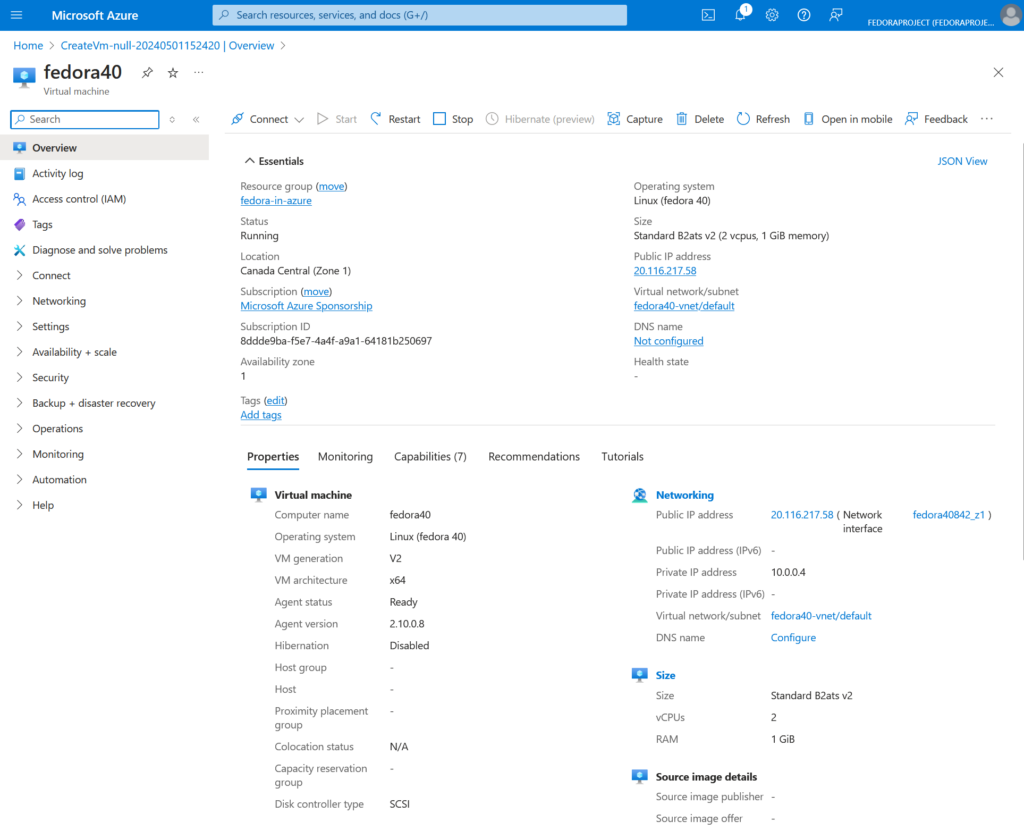Click edit next to Tags
This screenshot has height=830, width=1024.
tap(276, 400)
